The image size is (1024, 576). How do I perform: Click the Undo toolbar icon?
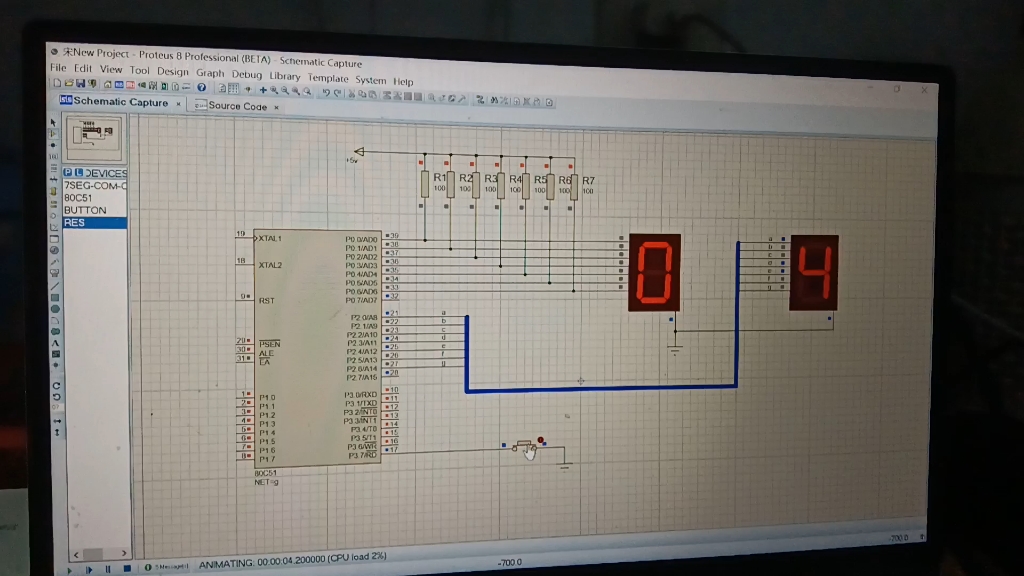click(x=325, y=93)
